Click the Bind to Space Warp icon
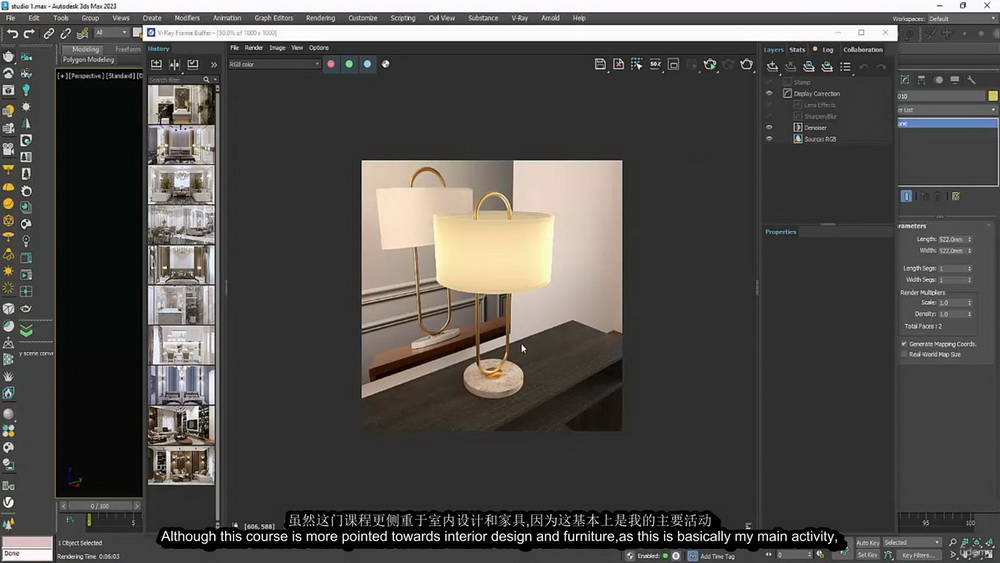This screenshot has width=1000, height=563. click(x=82, y=33)
